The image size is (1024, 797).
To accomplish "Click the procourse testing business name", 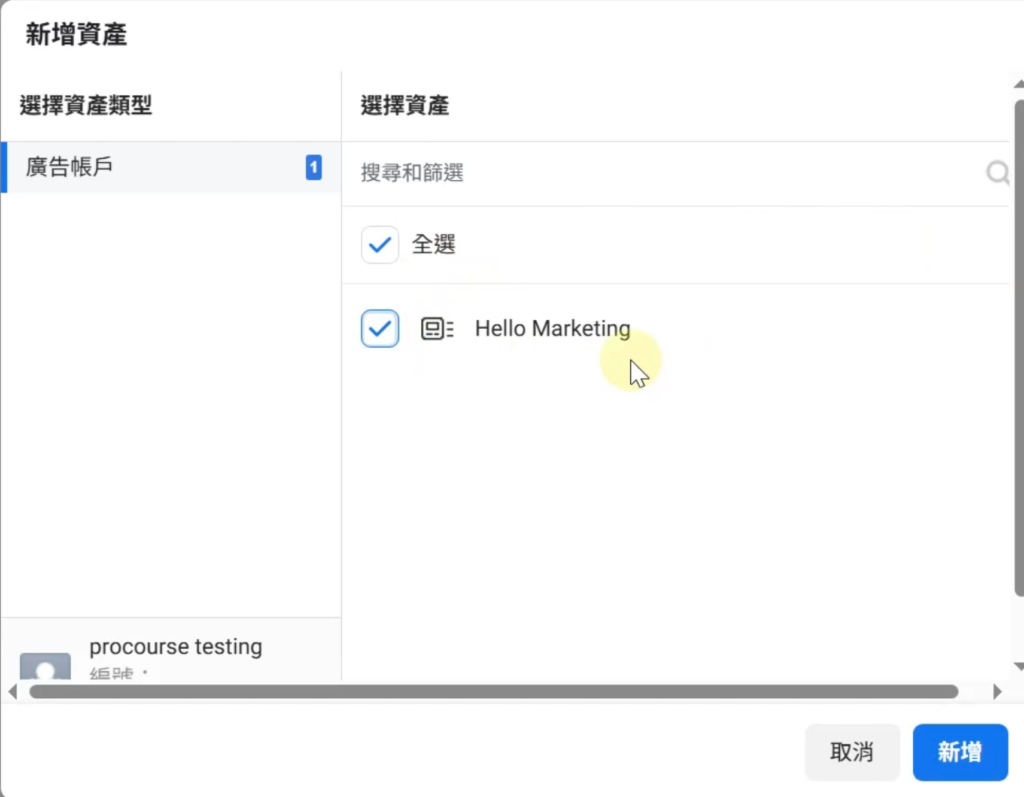I will pyautogui.click(x=176, y=647).
